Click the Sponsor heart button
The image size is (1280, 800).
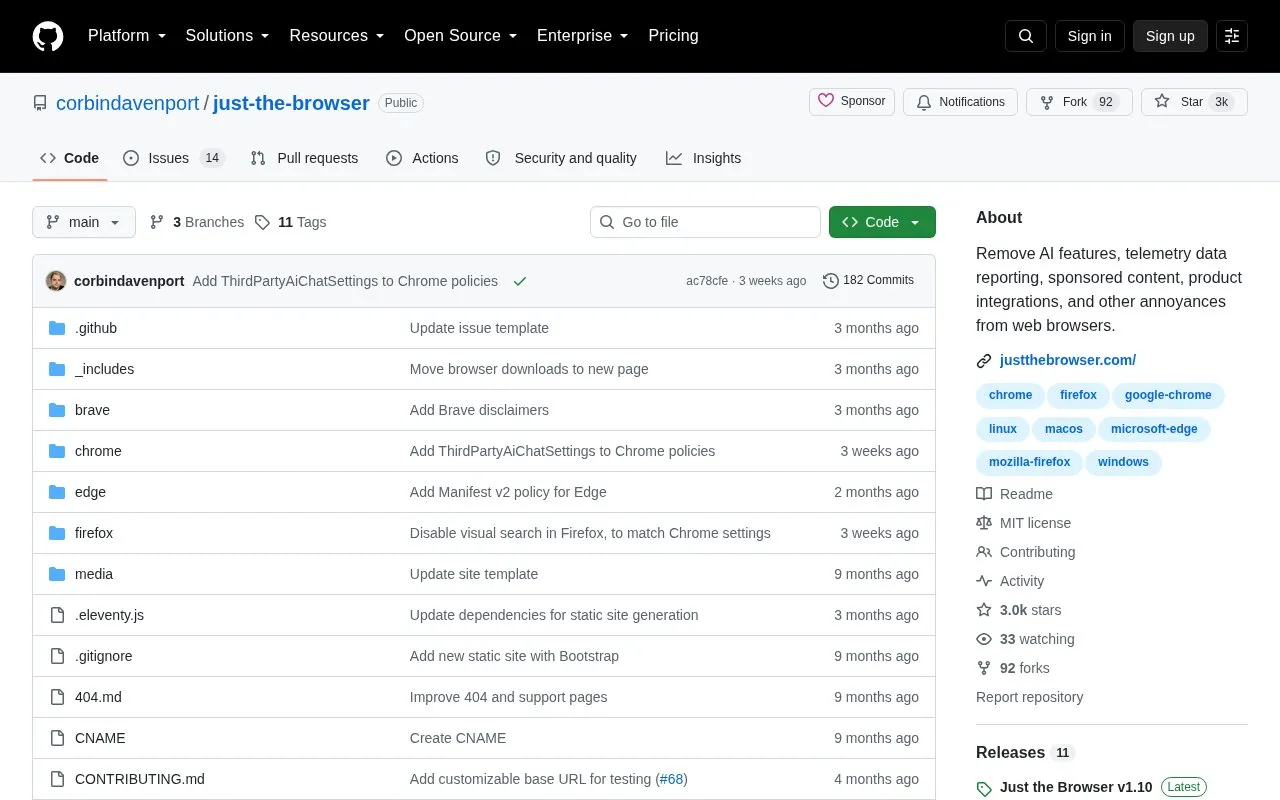(852, 102)
